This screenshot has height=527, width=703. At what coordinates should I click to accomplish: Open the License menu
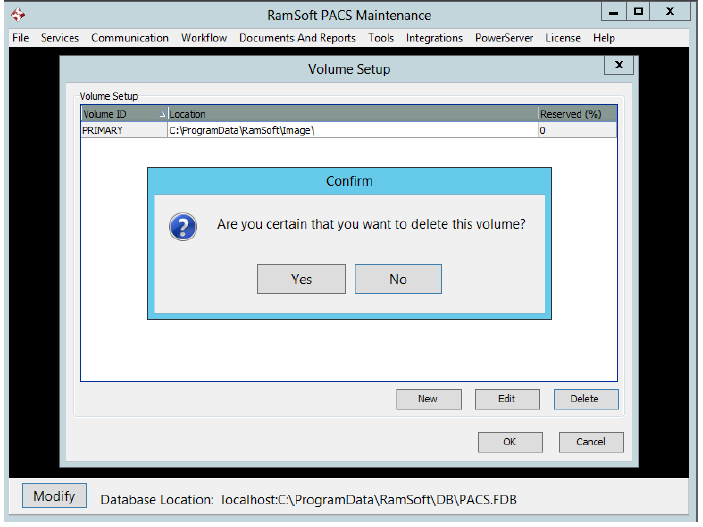click(x=563, y=38)
